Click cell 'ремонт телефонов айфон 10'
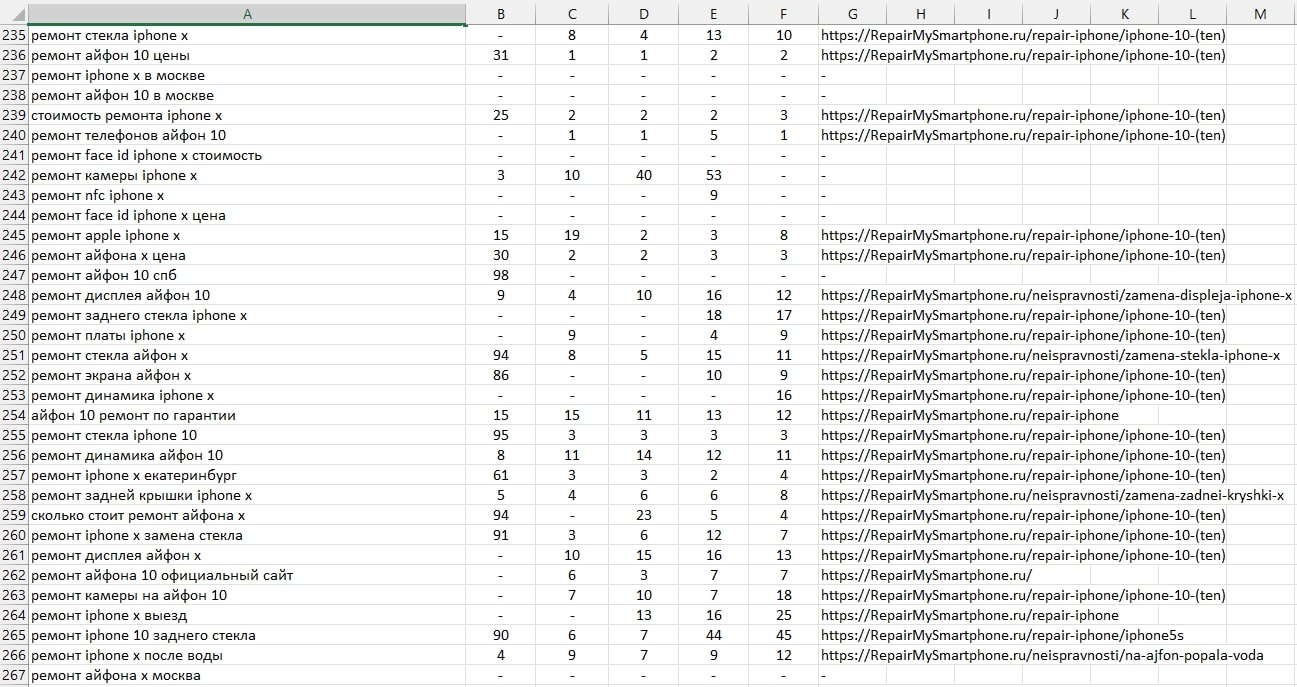This screenshot has width=1297, height=687. click(x=247, y=135)
